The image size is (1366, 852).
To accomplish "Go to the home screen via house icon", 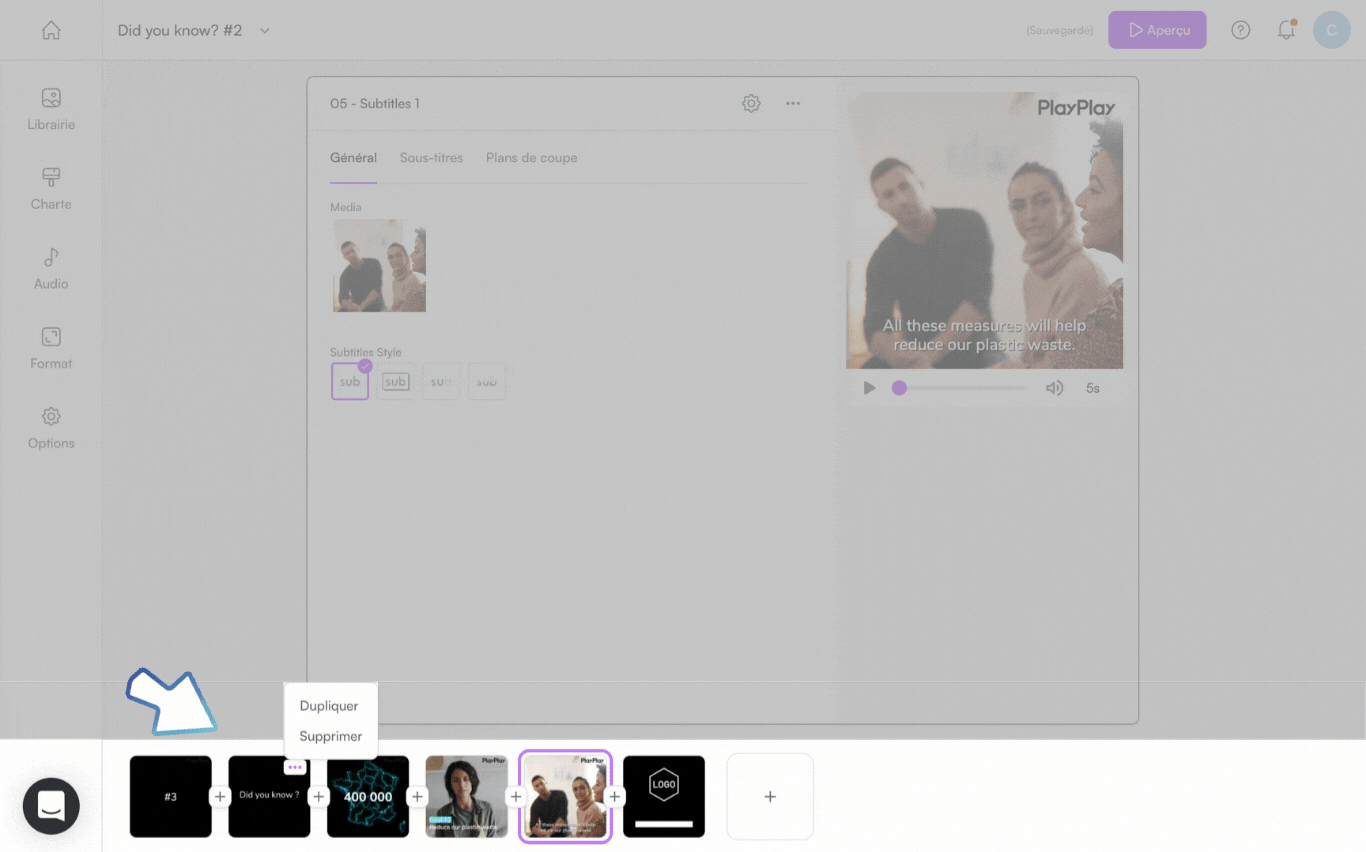I will pyautogui.click(x=51, y=30).
